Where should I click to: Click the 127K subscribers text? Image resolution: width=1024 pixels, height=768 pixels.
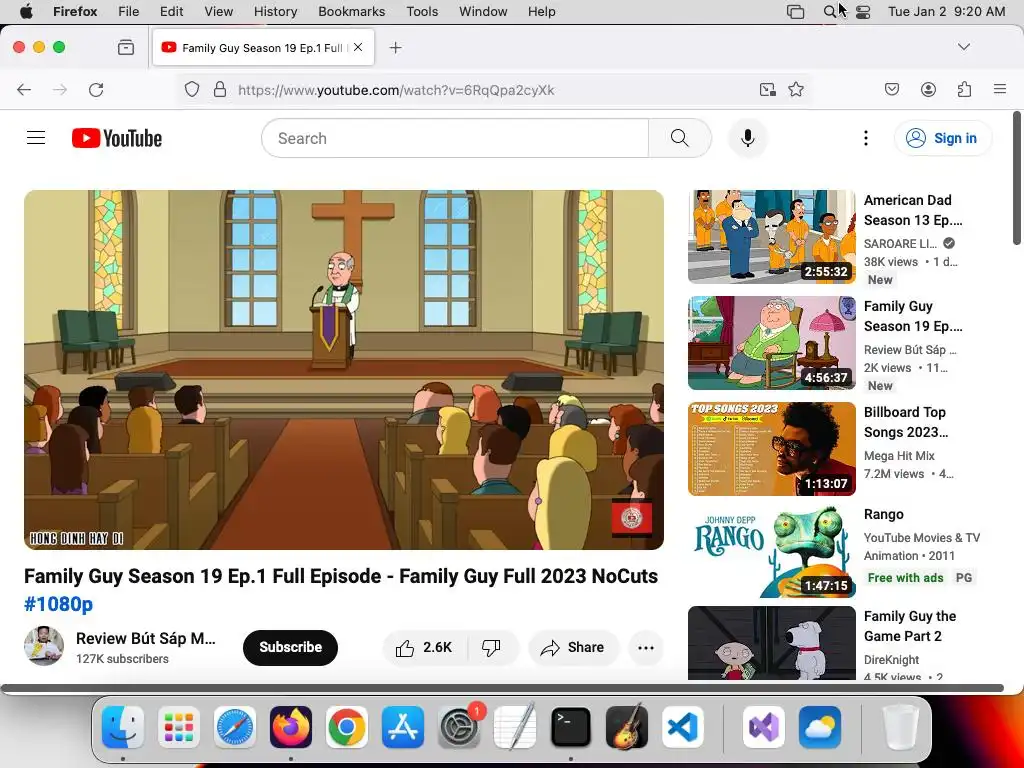click(122, 659)
